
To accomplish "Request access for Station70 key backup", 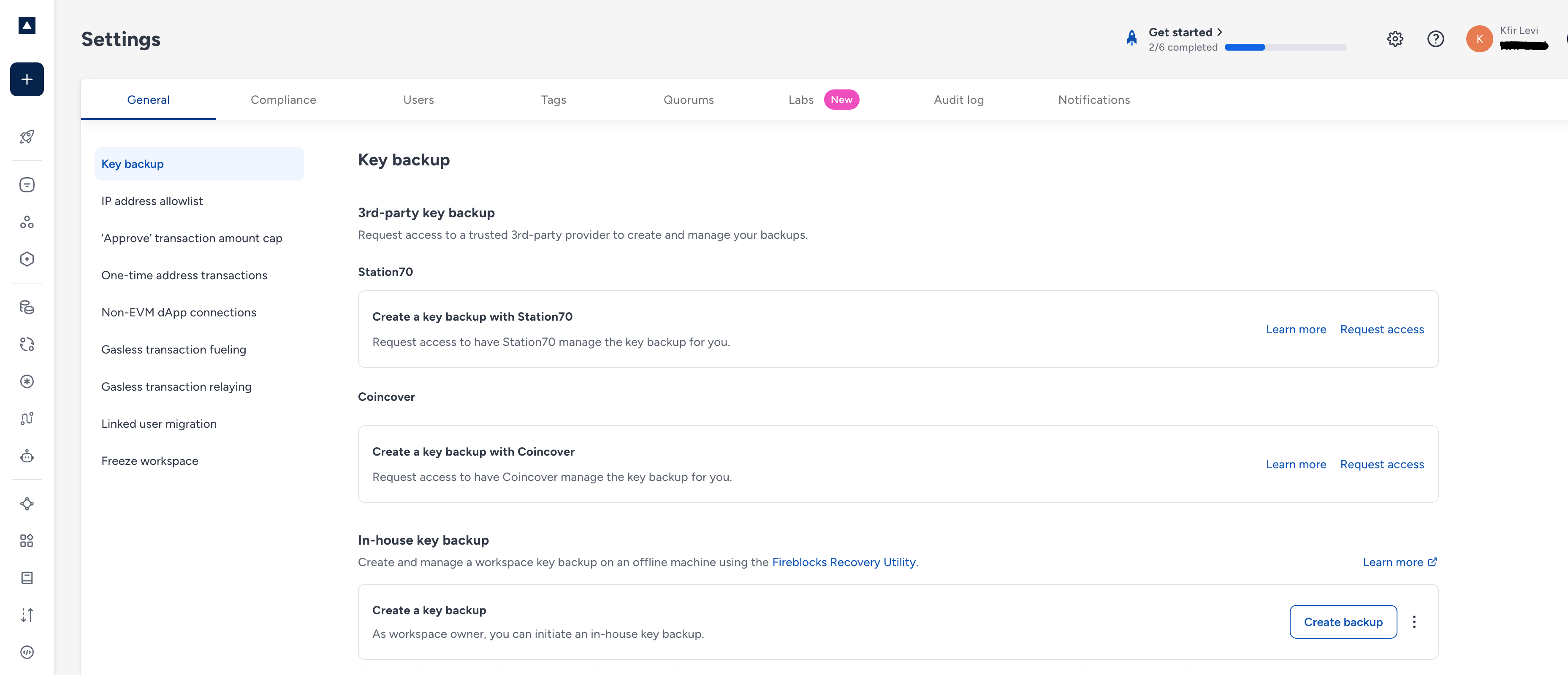I will pyautogui.click(x=1382, y=329).
